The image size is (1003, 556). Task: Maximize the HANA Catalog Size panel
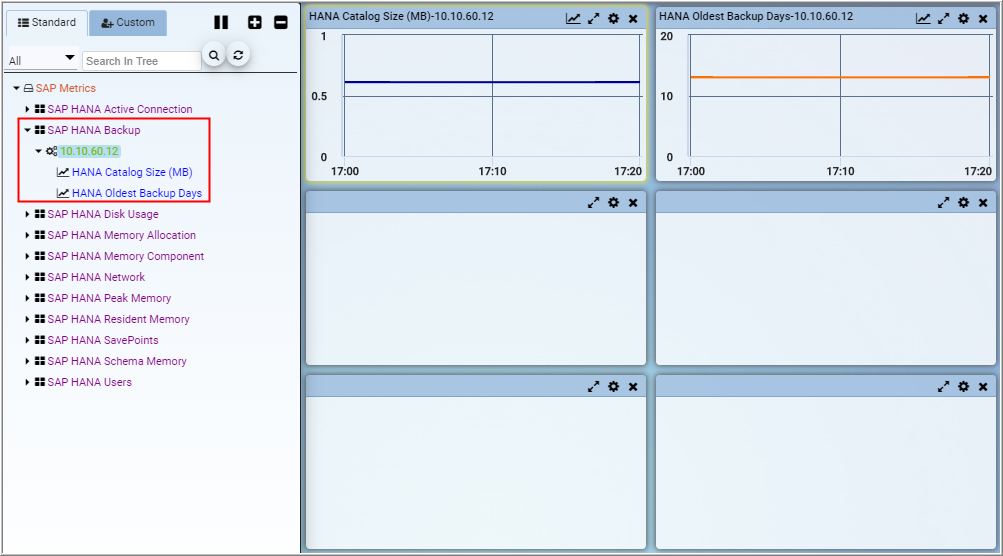click(x=594, y=19)
